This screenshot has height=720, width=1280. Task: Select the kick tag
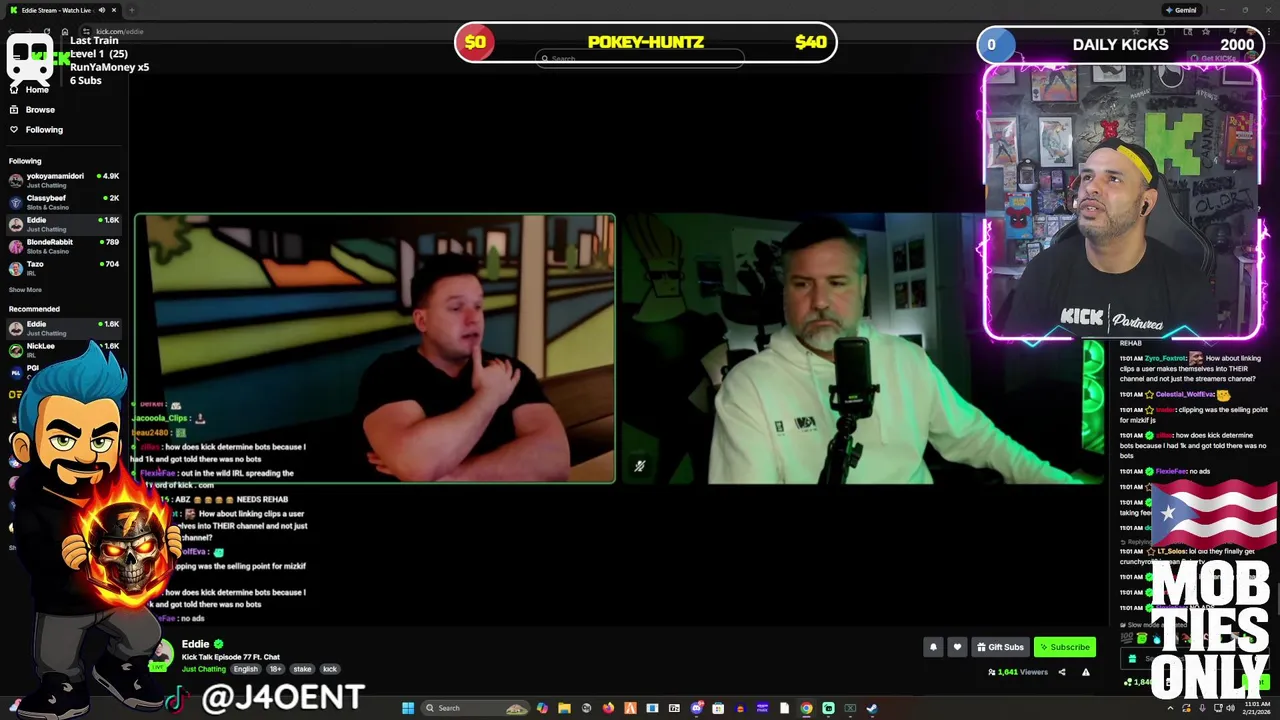pyautogui.click(x=330, y=669)
